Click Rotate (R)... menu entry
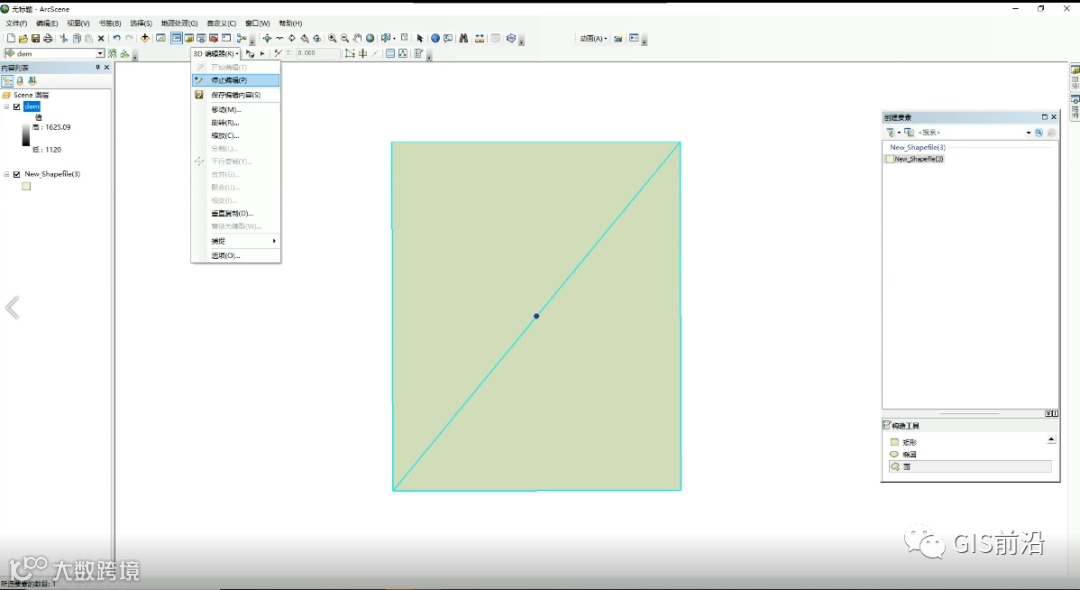Screen dimensions: 1080x590 (236, 123)
